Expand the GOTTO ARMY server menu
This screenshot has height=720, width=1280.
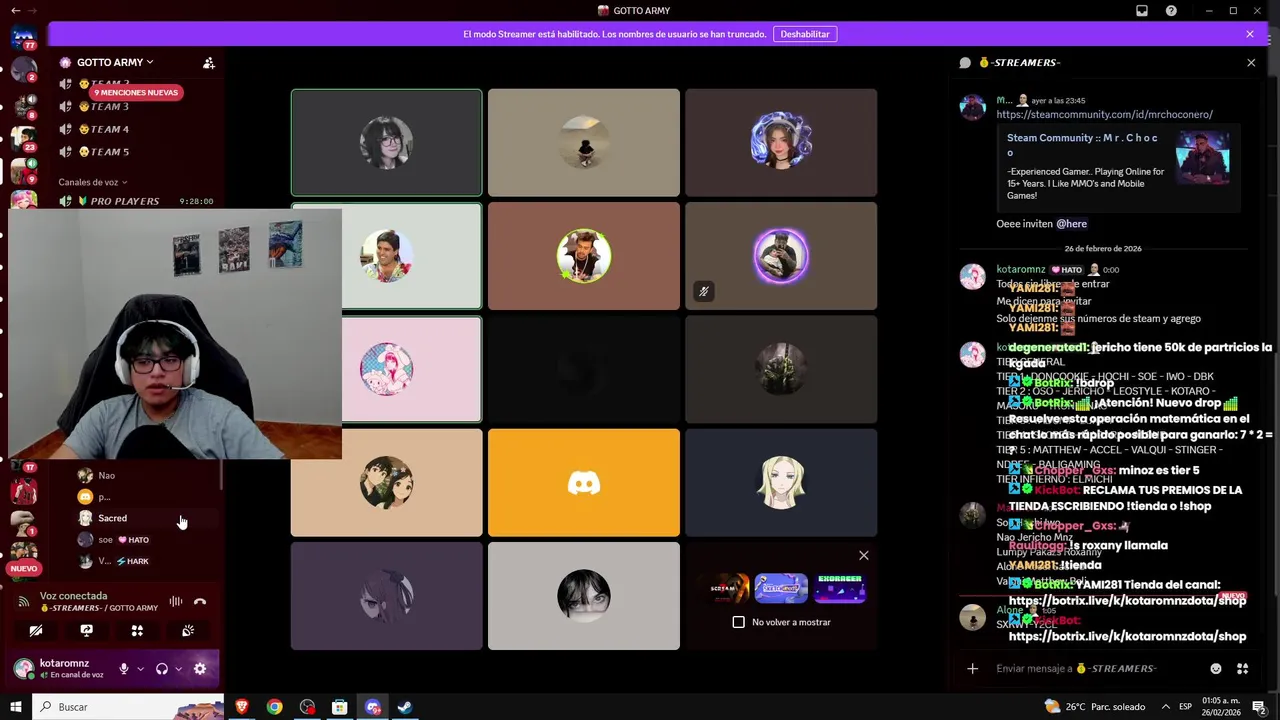(x=115, y=62)
